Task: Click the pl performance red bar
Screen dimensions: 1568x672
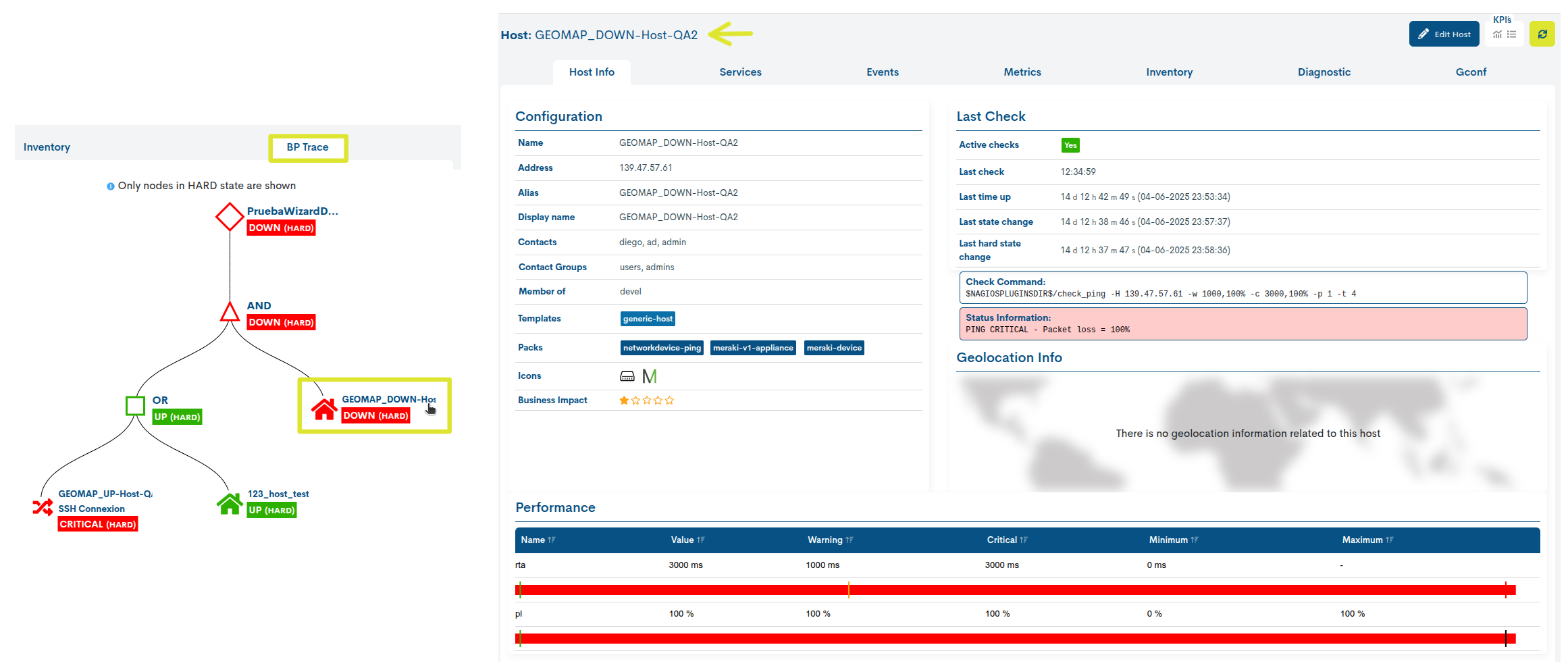Action: point(1015,639)
